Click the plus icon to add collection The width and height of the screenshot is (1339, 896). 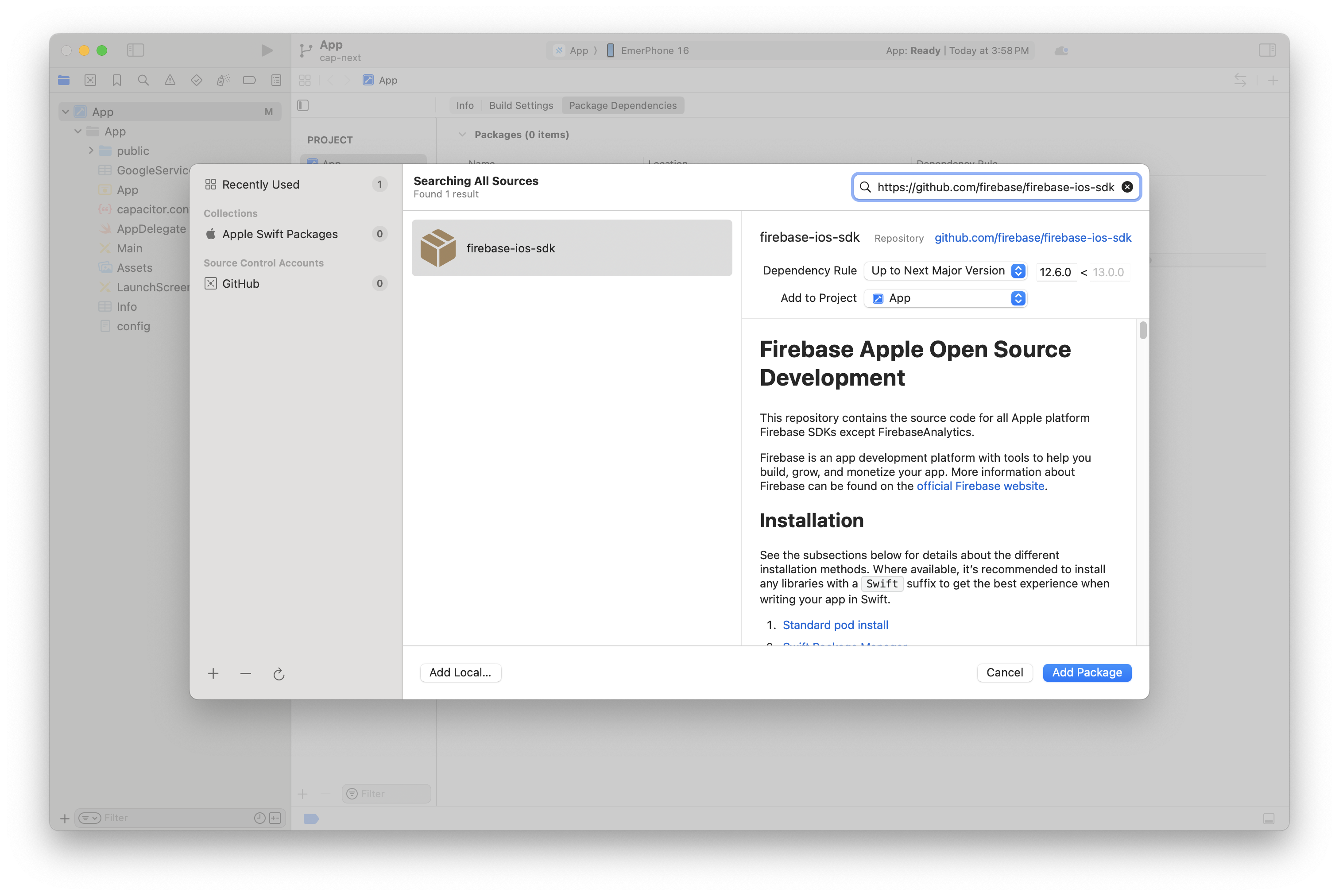213,674
